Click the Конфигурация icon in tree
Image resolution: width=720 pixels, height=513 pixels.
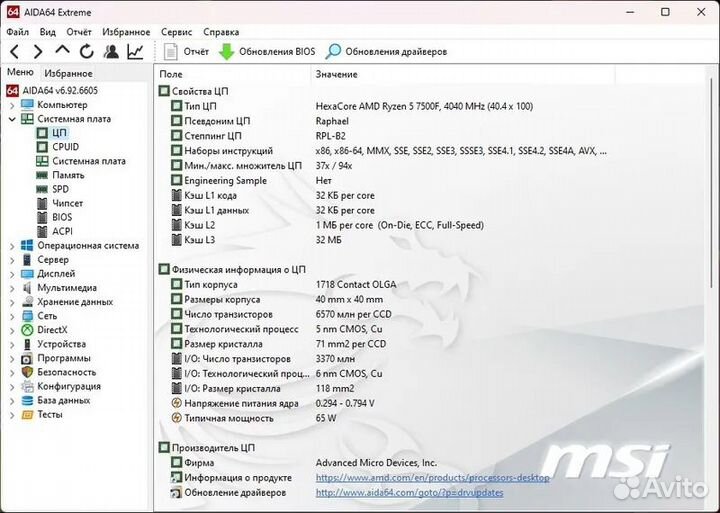coord(28,387)
